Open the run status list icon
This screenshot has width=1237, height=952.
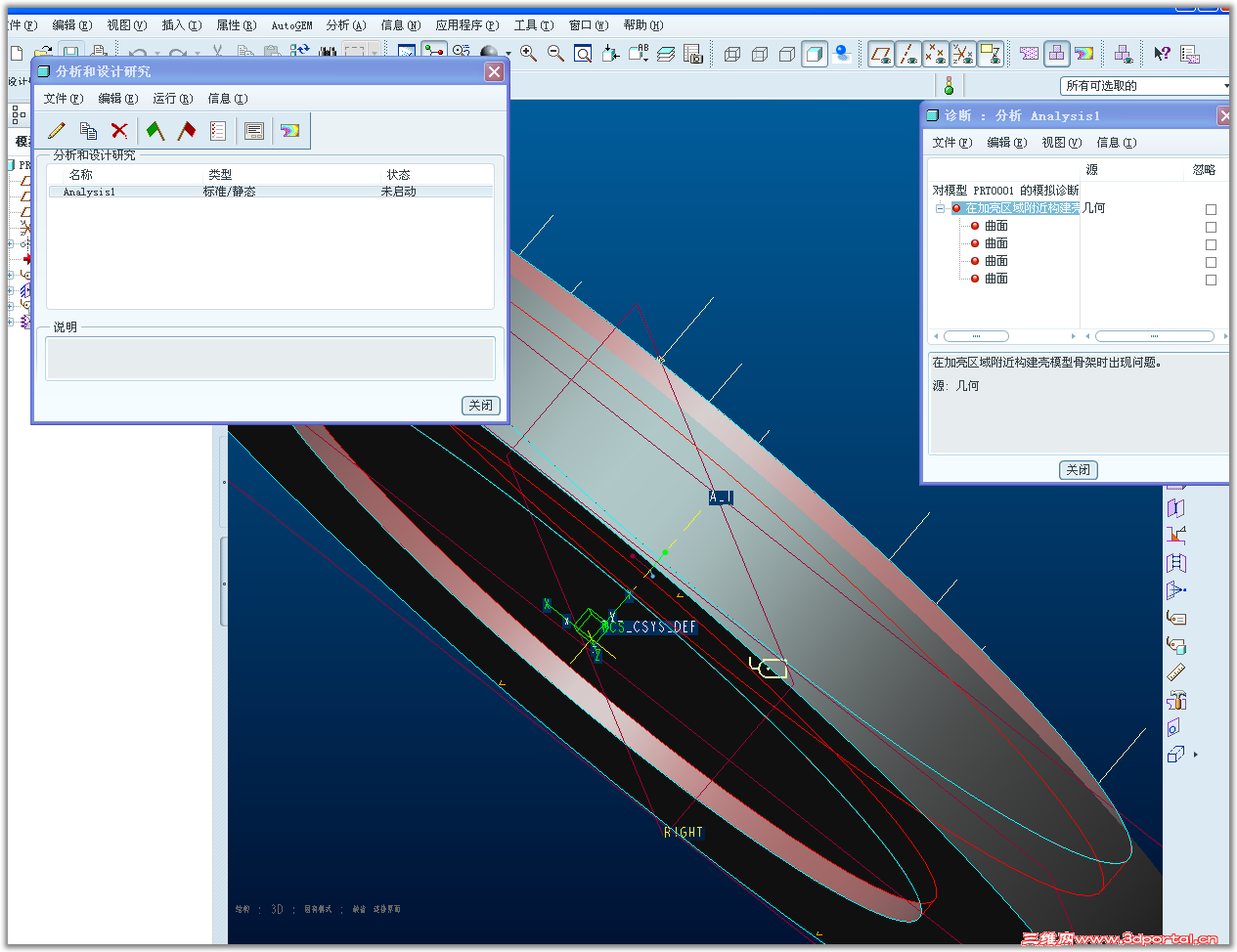point(218,130)
